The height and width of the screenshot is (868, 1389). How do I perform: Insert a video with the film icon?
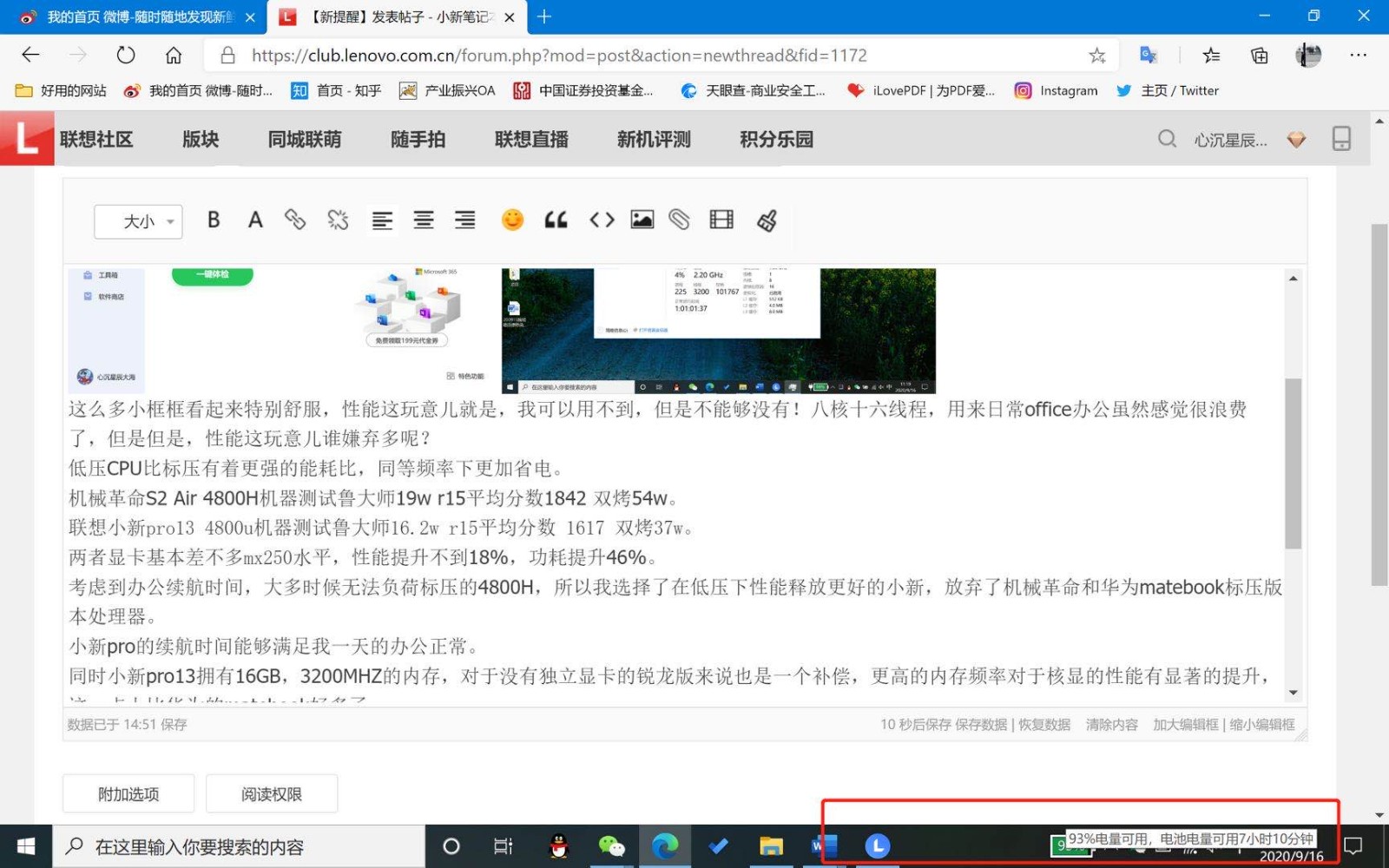point(721,220)
